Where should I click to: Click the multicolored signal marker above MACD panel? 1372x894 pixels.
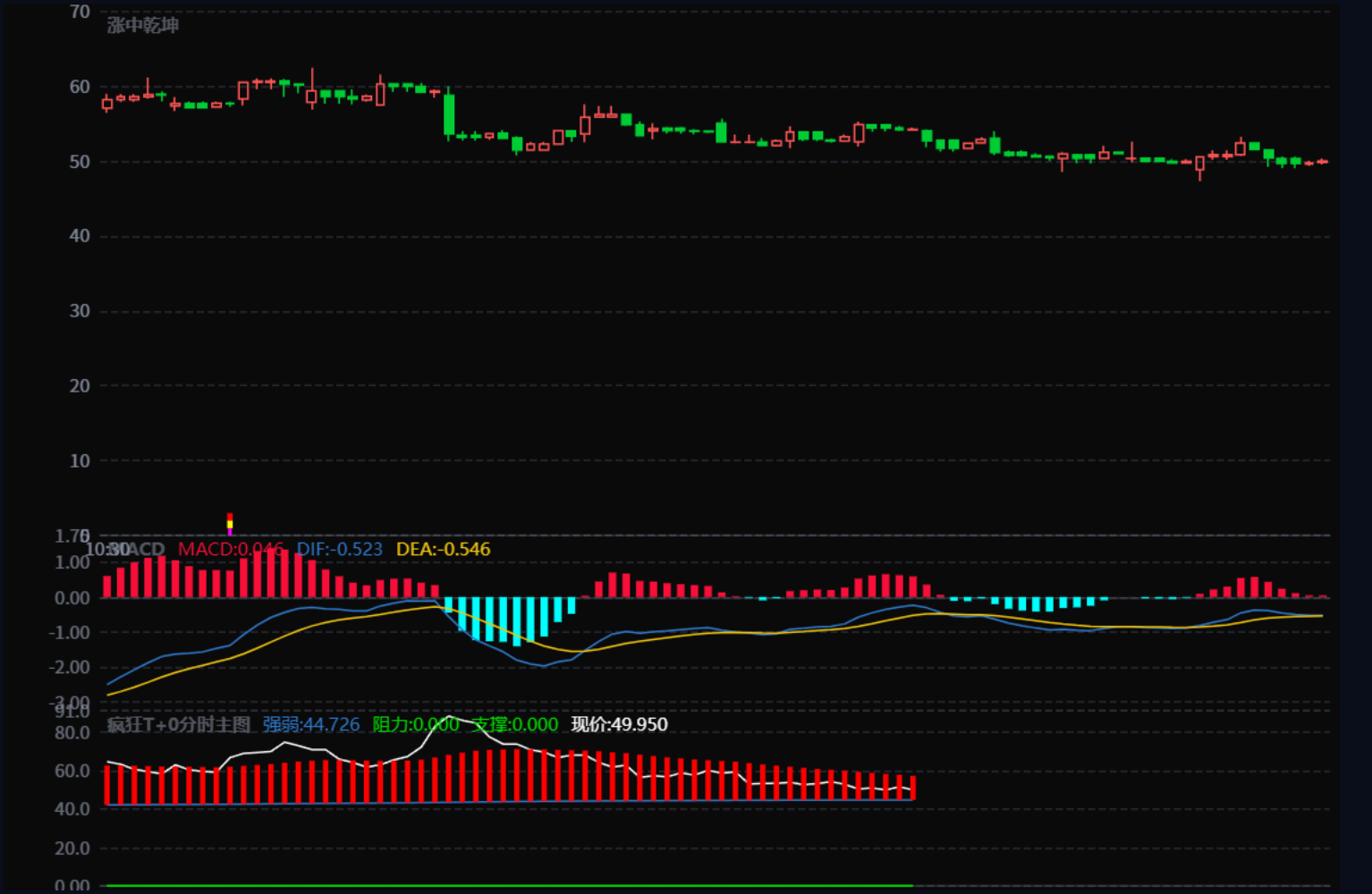tap(230, 524)
